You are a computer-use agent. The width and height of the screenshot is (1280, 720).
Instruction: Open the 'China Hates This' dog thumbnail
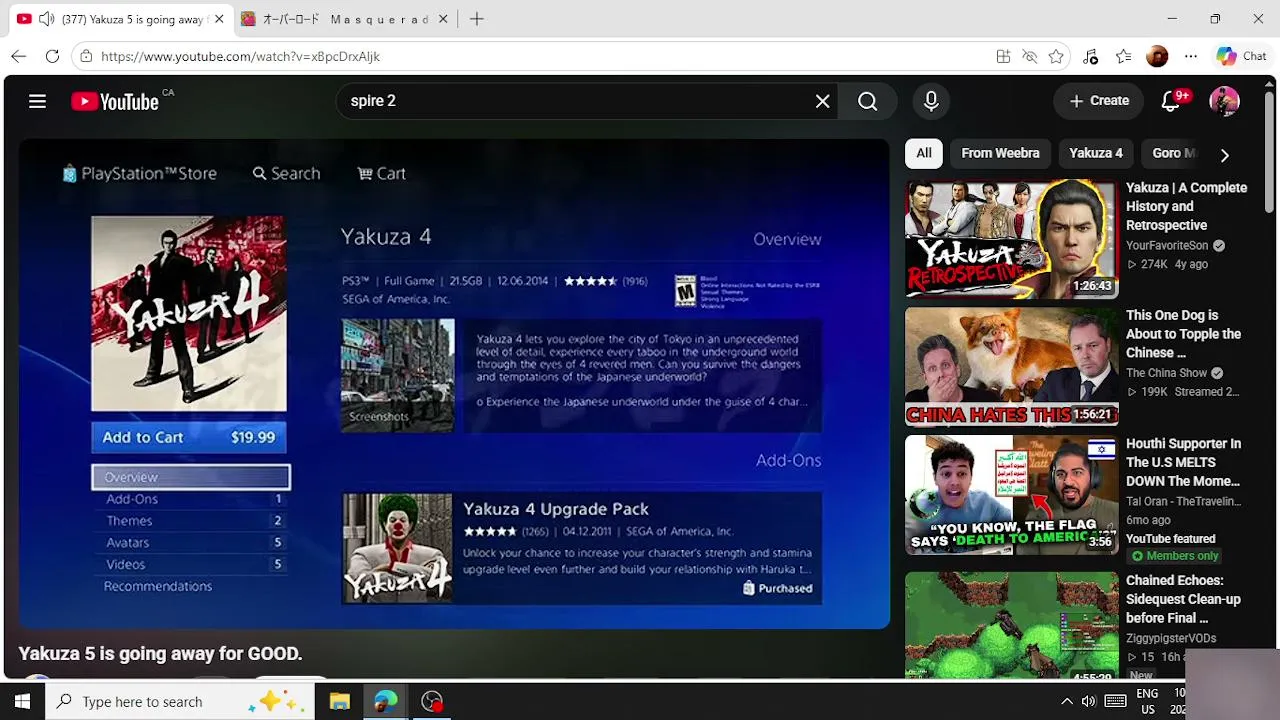pos(1011,367)
